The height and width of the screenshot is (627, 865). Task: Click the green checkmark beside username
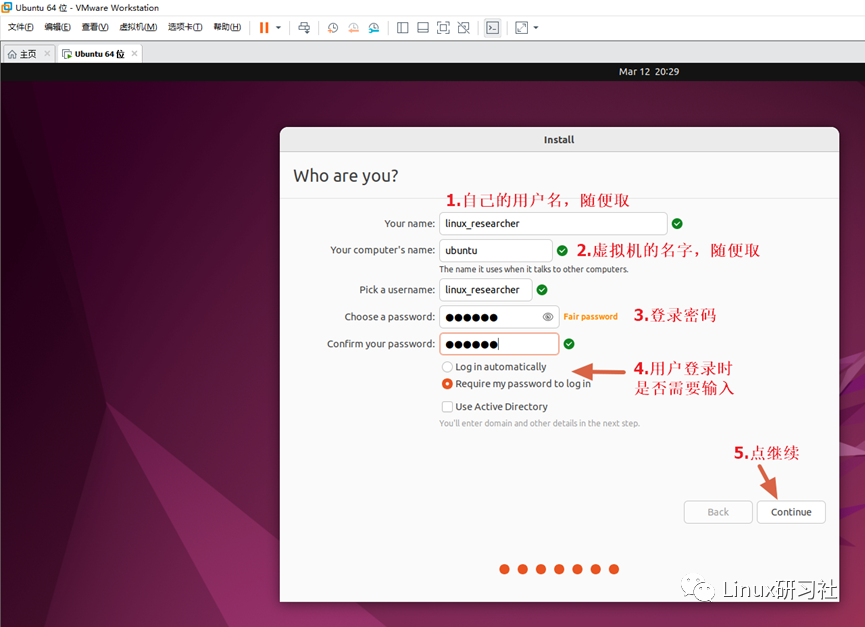pos(542,290)
